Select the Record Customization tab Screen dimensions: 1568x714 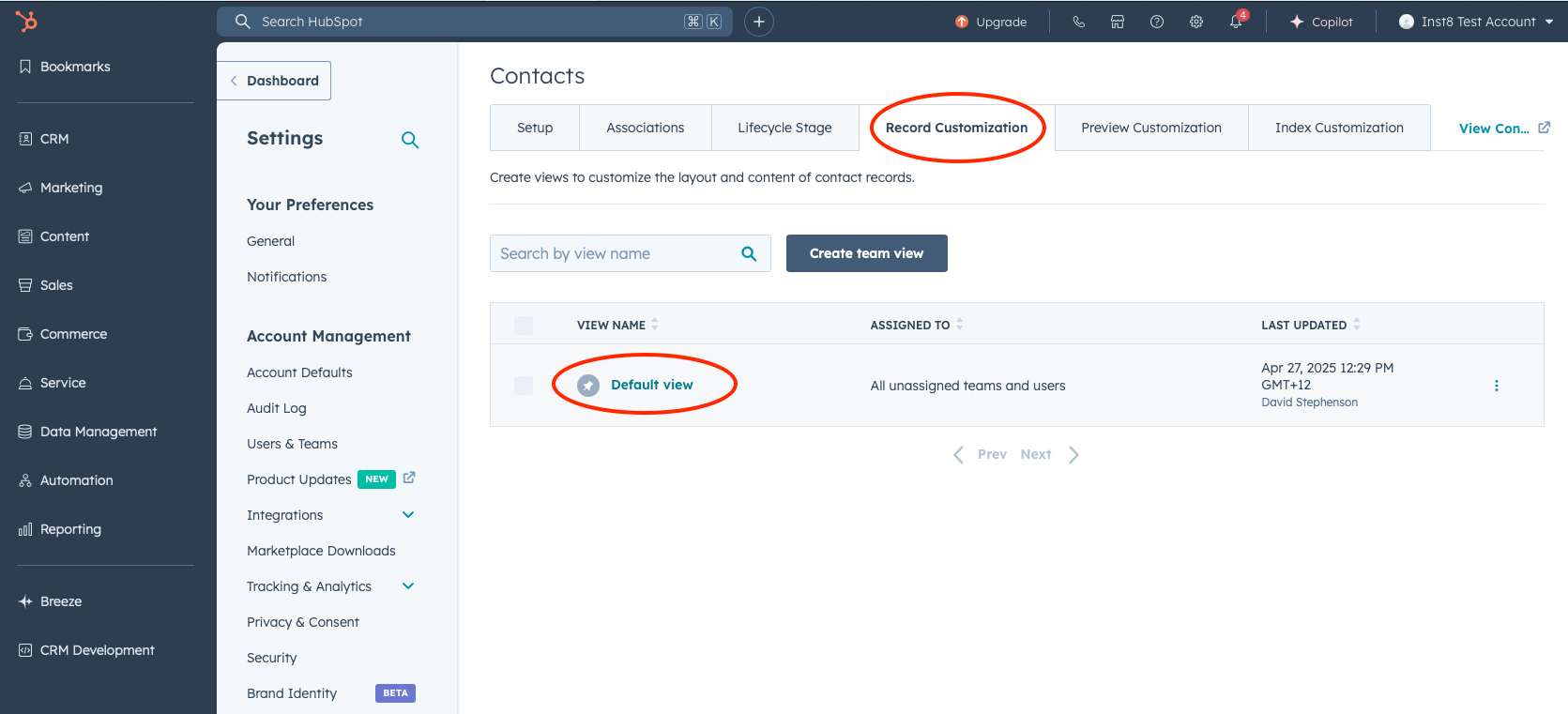pos(957,128)
